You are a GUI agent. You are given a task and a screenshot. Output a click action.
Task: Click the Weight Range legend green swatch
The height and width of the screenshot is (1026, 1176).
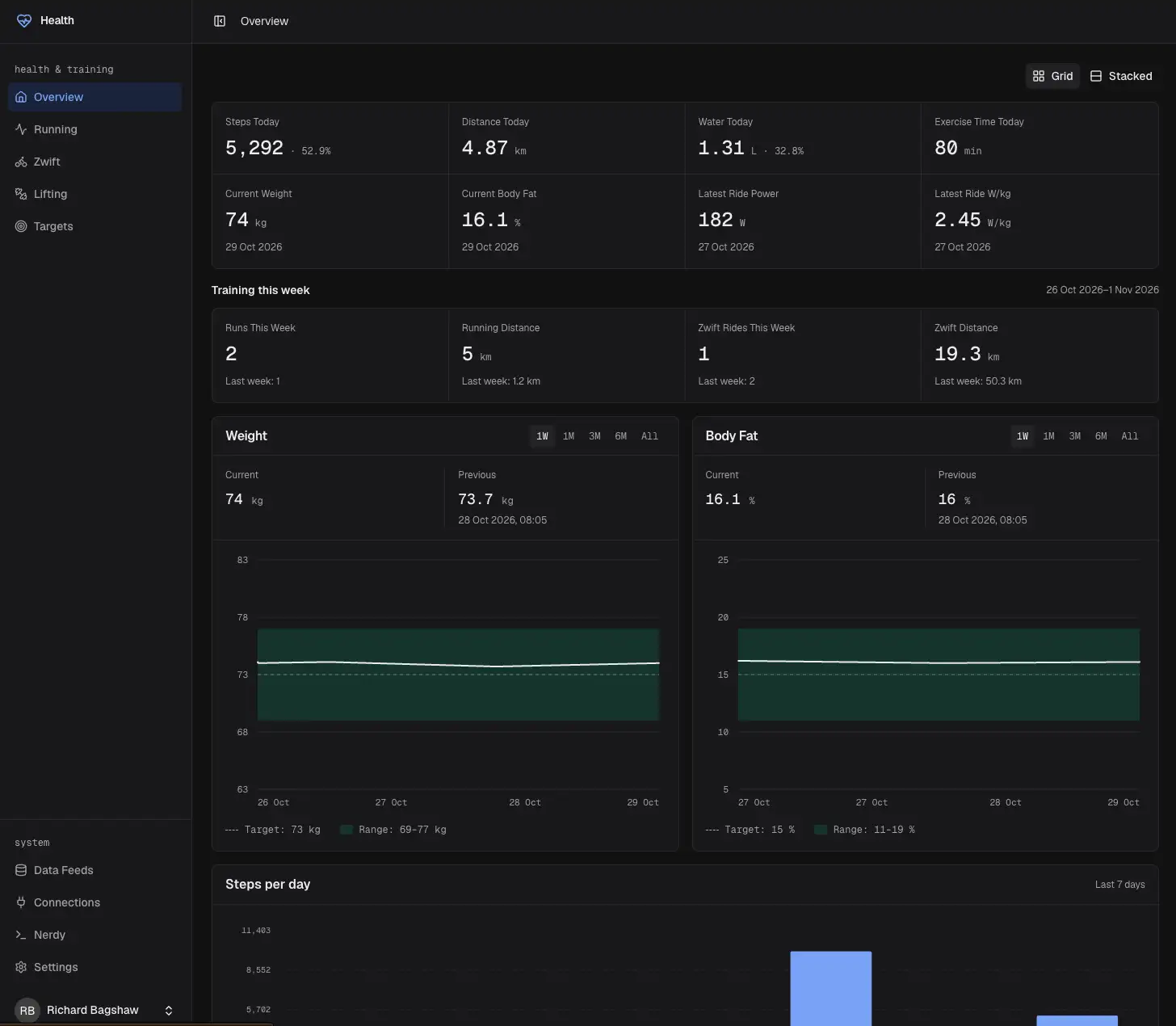pyautogui.click(x=346, y=830)
